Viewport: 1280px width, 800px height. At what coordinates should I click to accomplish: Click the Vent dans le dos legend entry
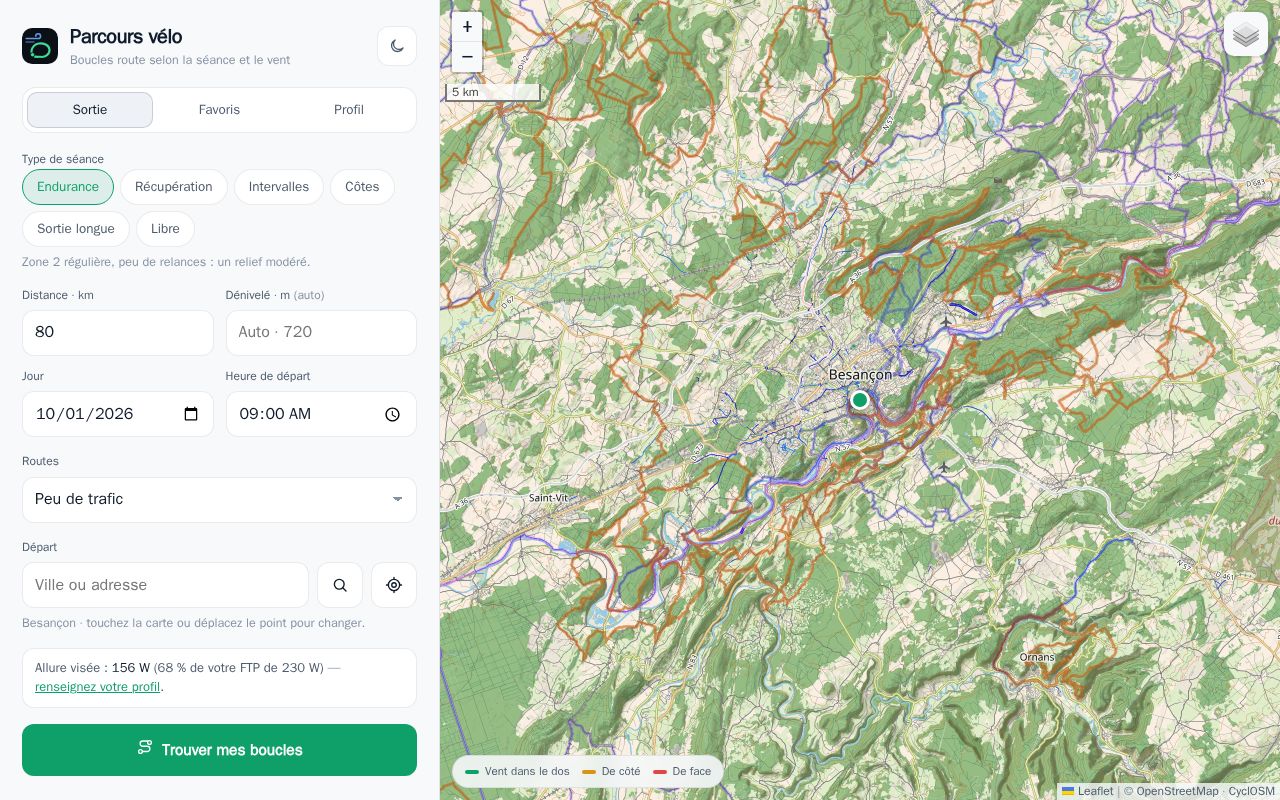(x=517, y=772)
